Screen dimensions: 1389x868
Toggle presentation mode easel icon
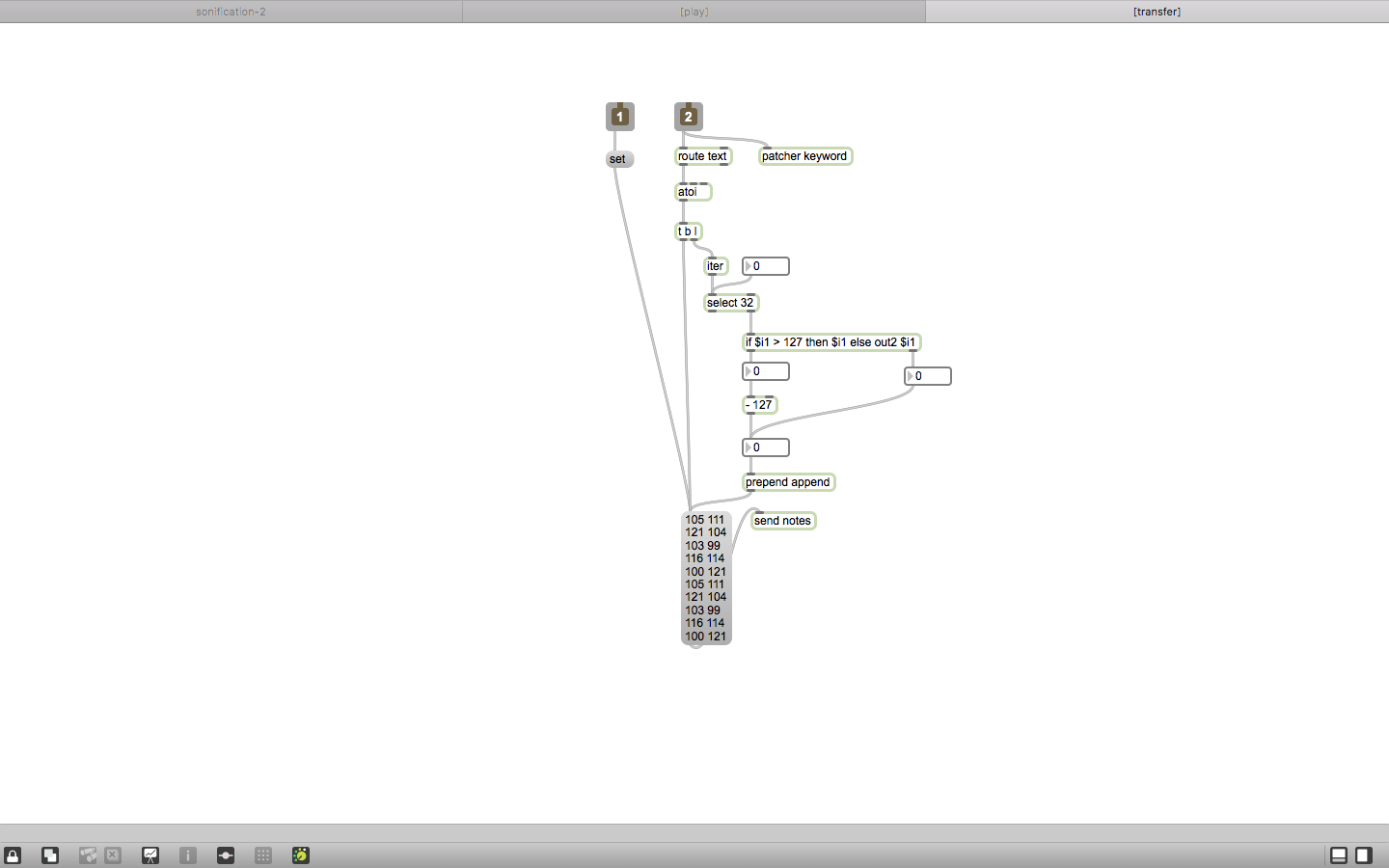coord(150,855)
